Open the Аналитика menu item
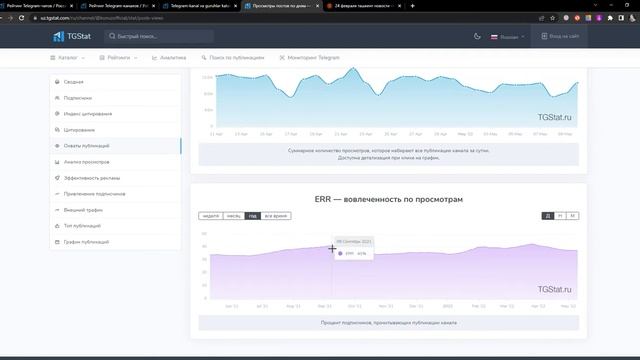The width and height of the screenshot is (640, 360). point(169,58)
